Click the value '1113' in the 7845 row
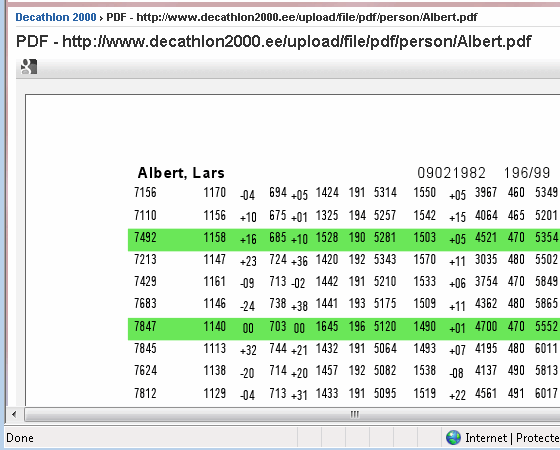 (215, 348)
